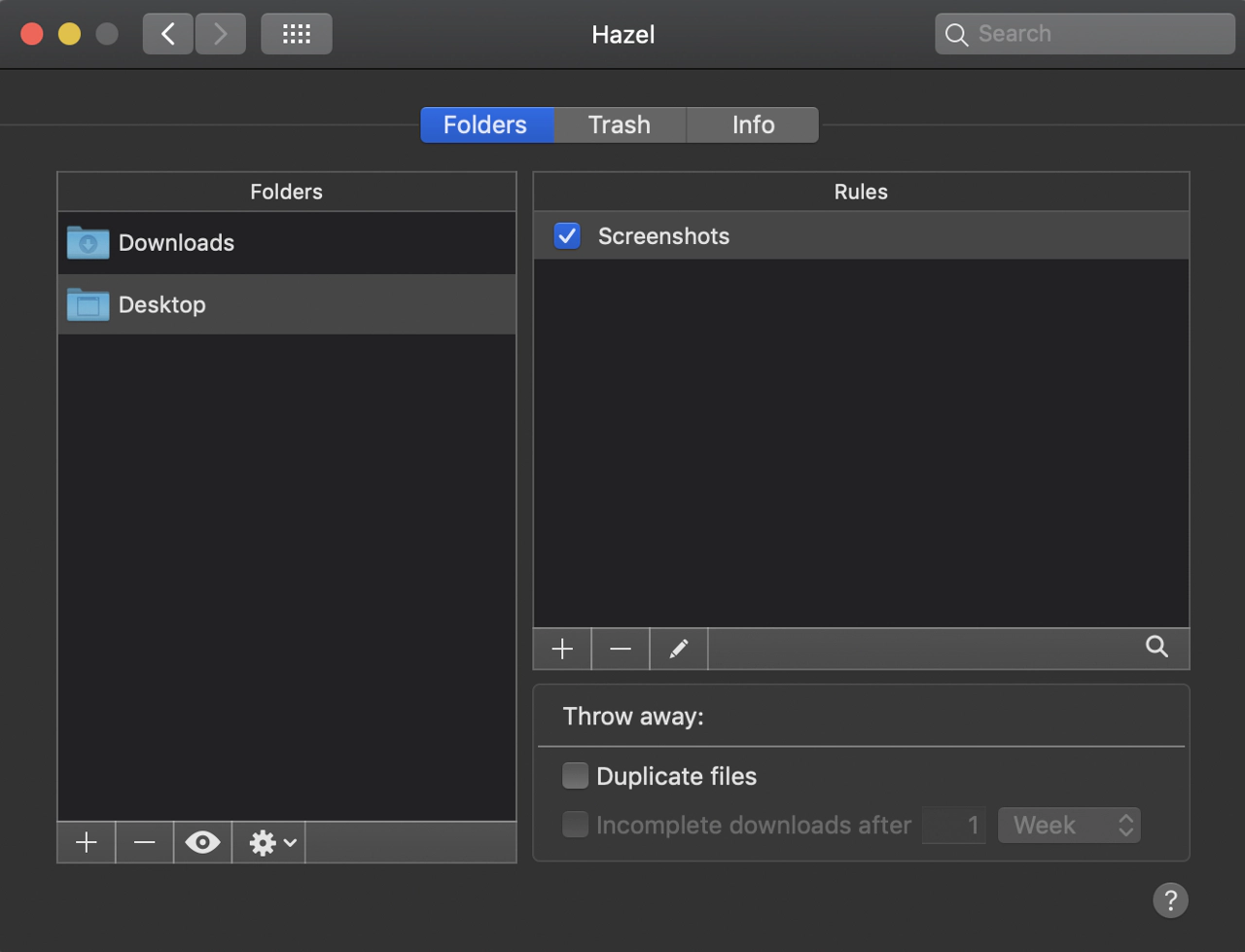1245x952 pixels.
Task: Click the Downloads folder icon
Action: point(88,243)
